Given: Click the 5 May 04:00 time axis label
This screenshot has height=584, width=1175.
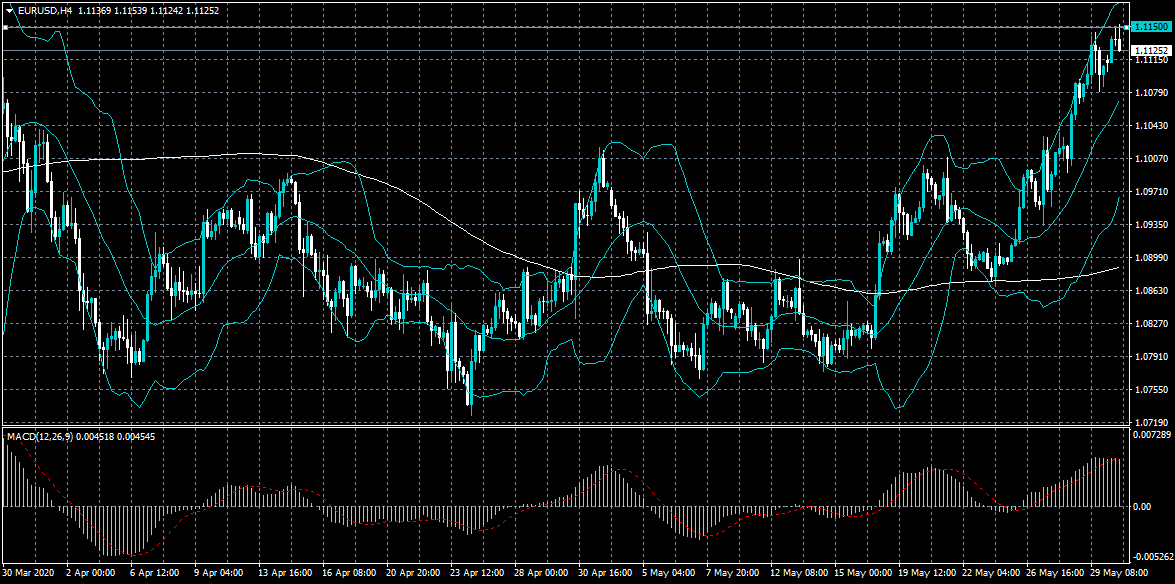Looking at the screenshot, I should coord(668,575).
